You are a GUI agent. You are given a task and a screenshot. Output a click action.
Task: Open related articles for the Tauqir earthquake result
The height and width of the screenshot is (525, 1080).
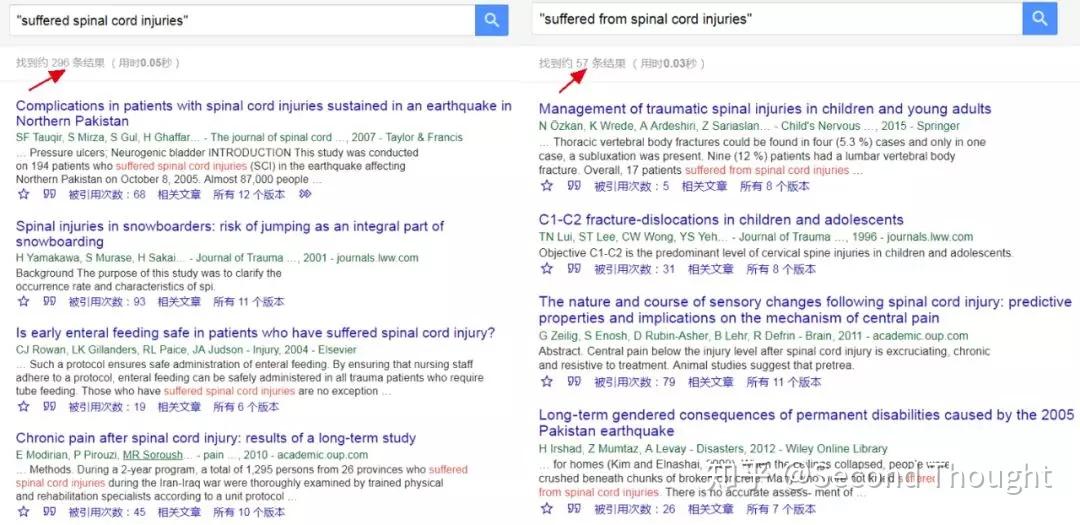(x=179, y=194)
